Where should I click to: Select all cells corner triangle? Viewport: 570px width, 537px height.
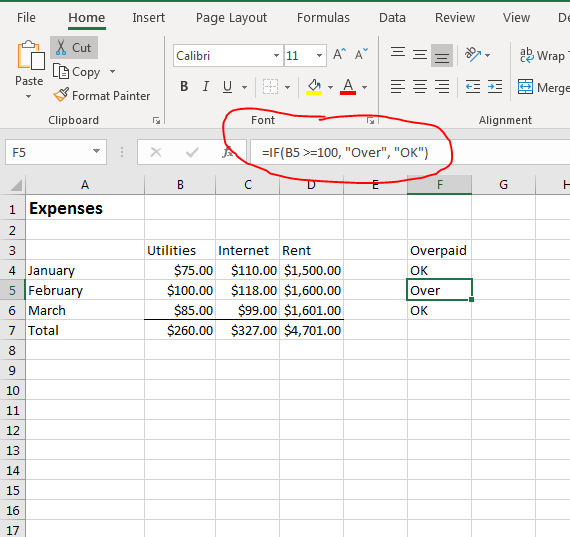[x=16, y=185]
